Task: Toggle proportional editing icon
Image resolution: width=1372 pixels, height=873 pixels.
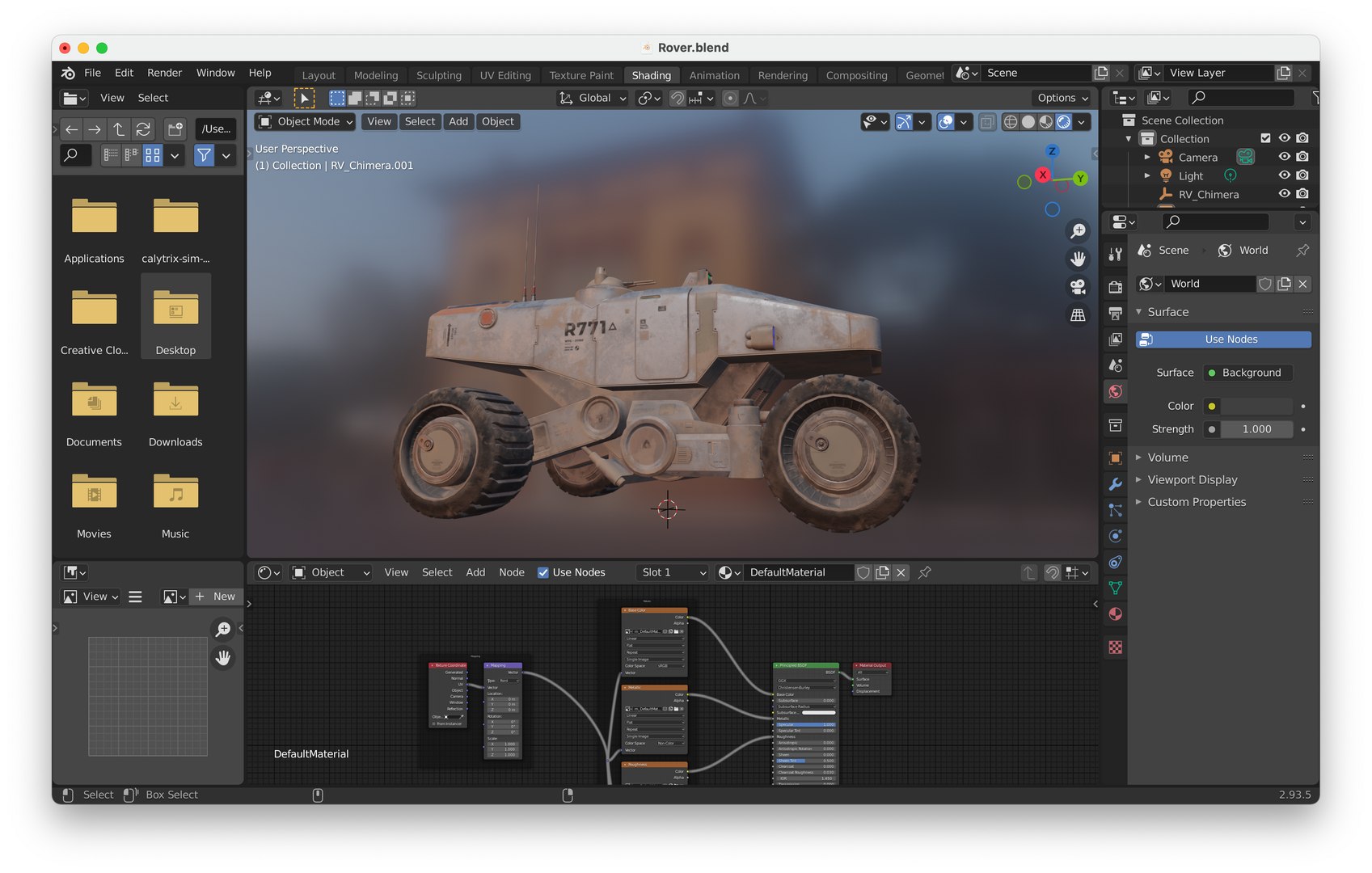Action: [x=730, y=99]
